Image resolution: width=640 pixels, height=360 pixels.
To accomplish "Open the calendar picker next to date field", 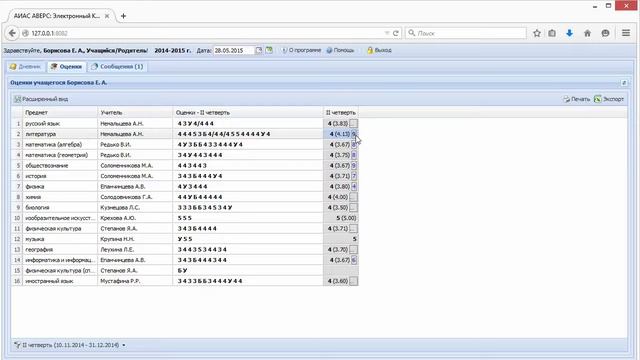I will (259, 50).
